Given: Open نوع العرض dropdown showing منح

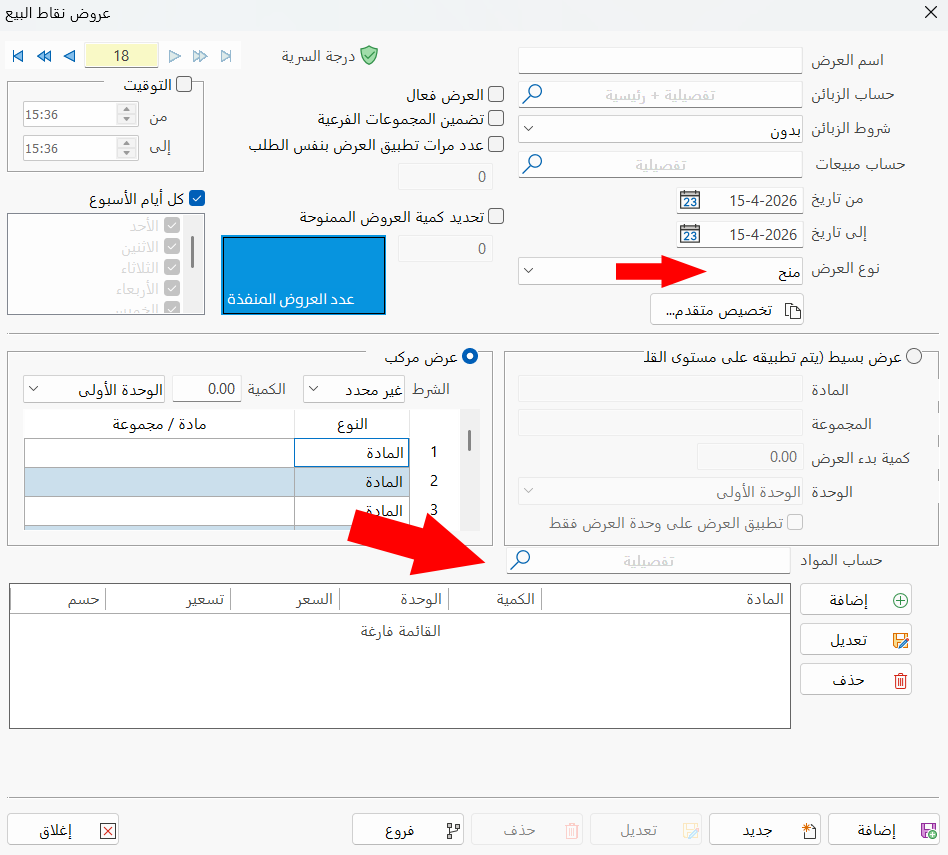Looking at the screenshot, I should (660, 271).
